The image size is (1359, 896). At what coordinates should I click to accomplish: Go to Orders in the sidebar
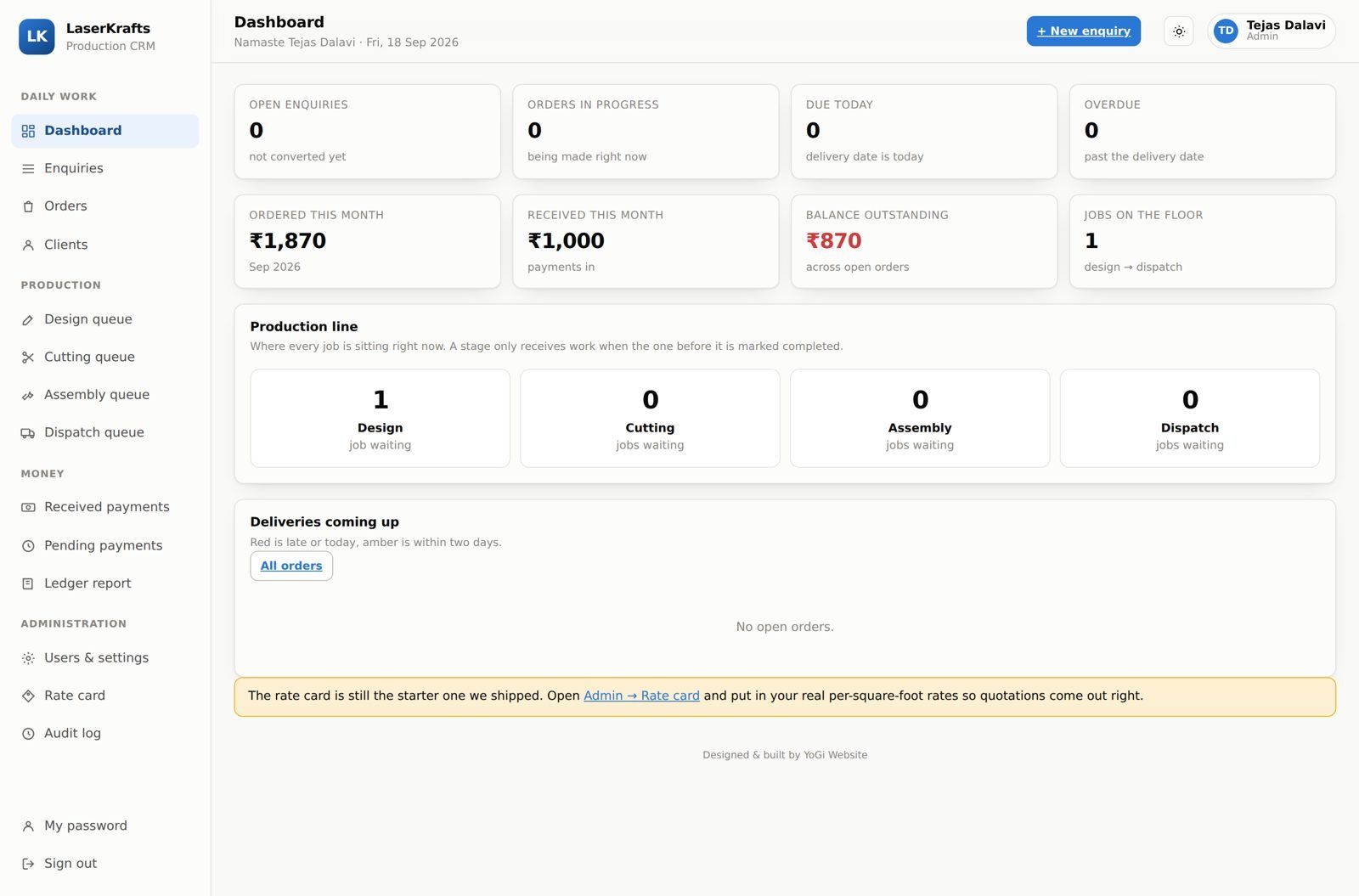105,206
